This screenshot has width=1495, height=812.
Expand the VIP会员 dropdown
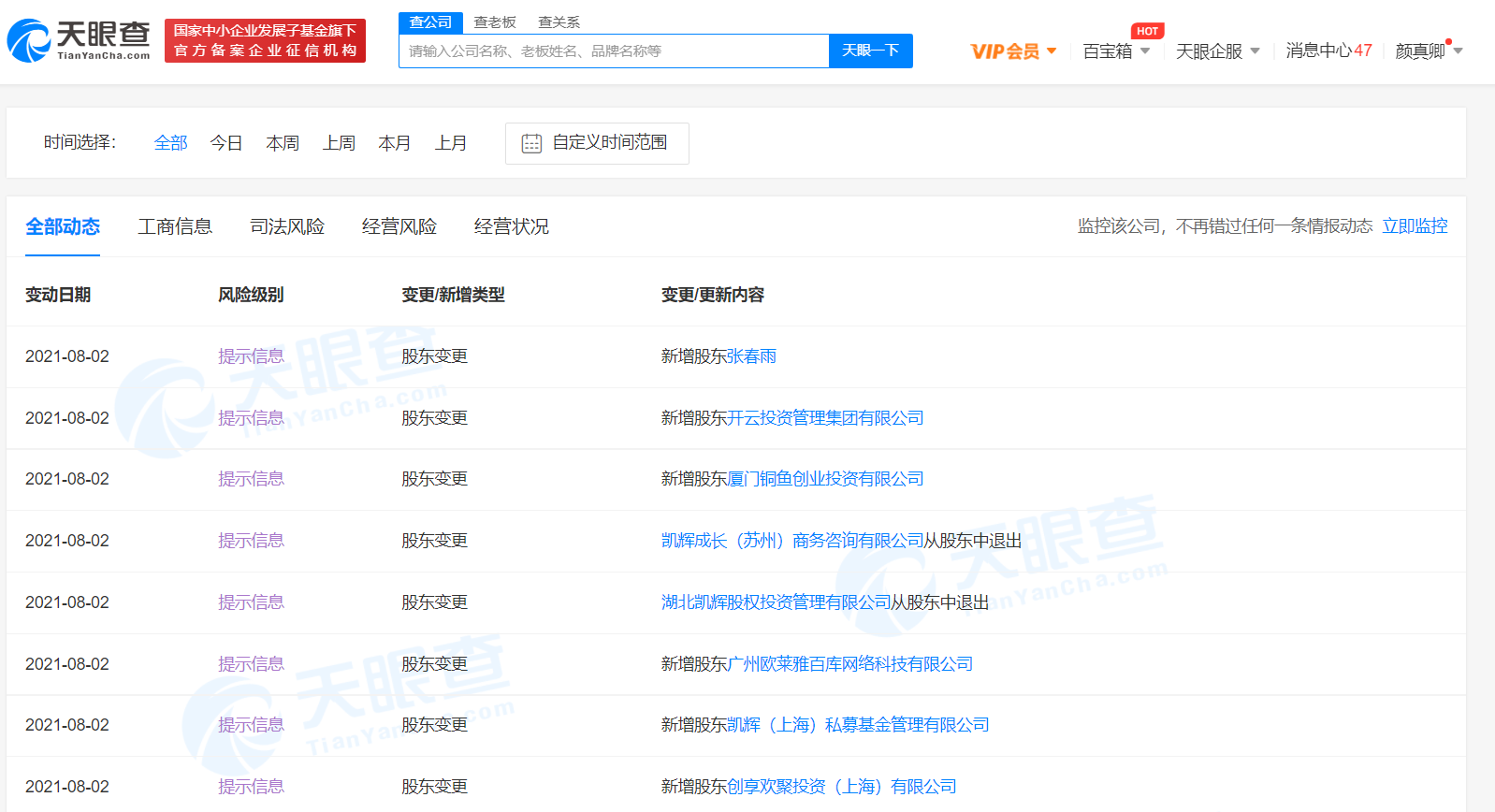pos(1013,51)
